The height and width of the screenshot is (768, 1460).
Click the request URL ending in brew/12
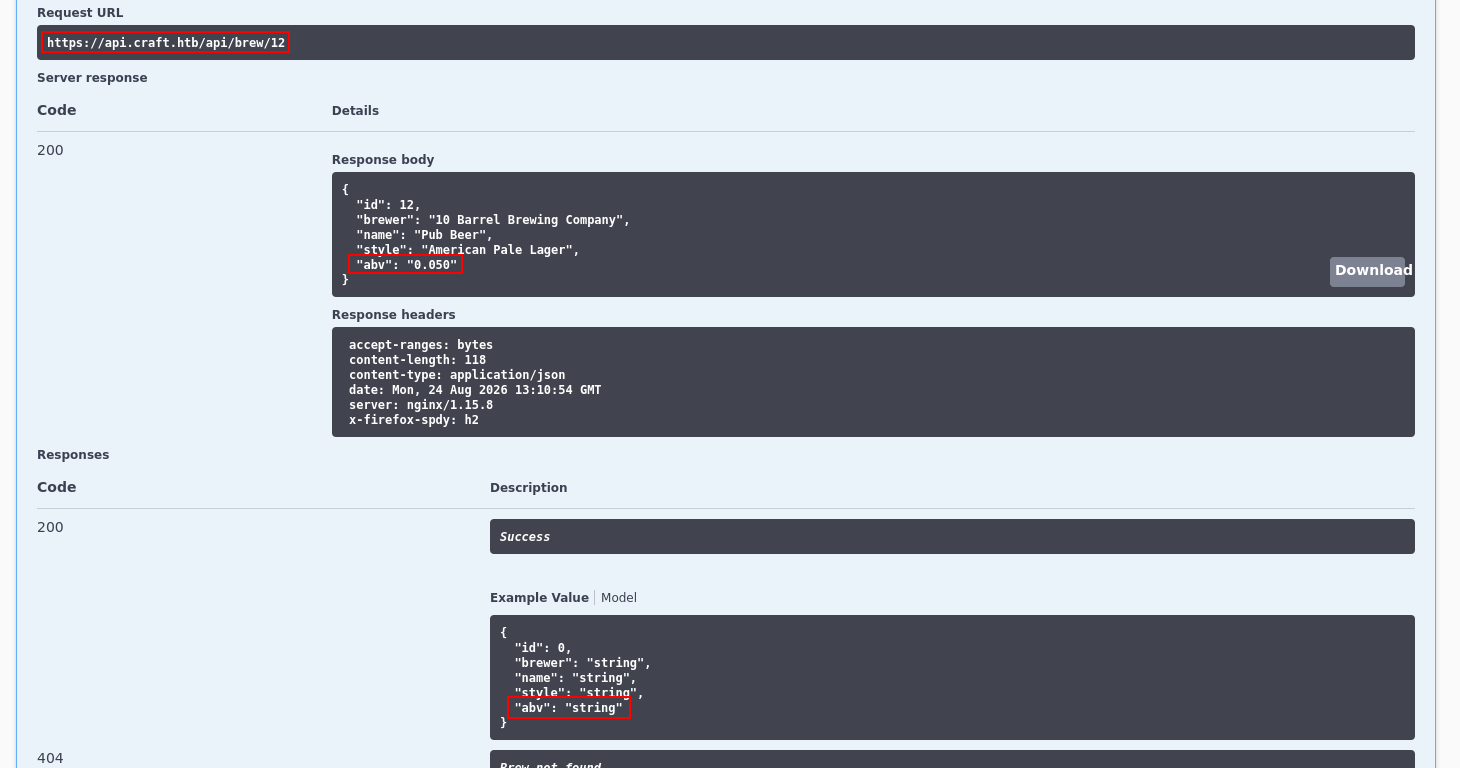[166, 43]
